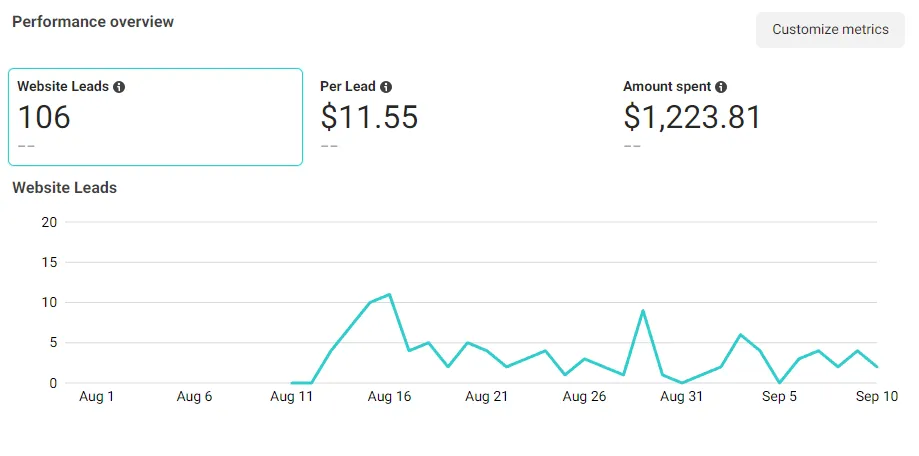
Task: Click the Sep 5 axis label
Action: (779, 397)
